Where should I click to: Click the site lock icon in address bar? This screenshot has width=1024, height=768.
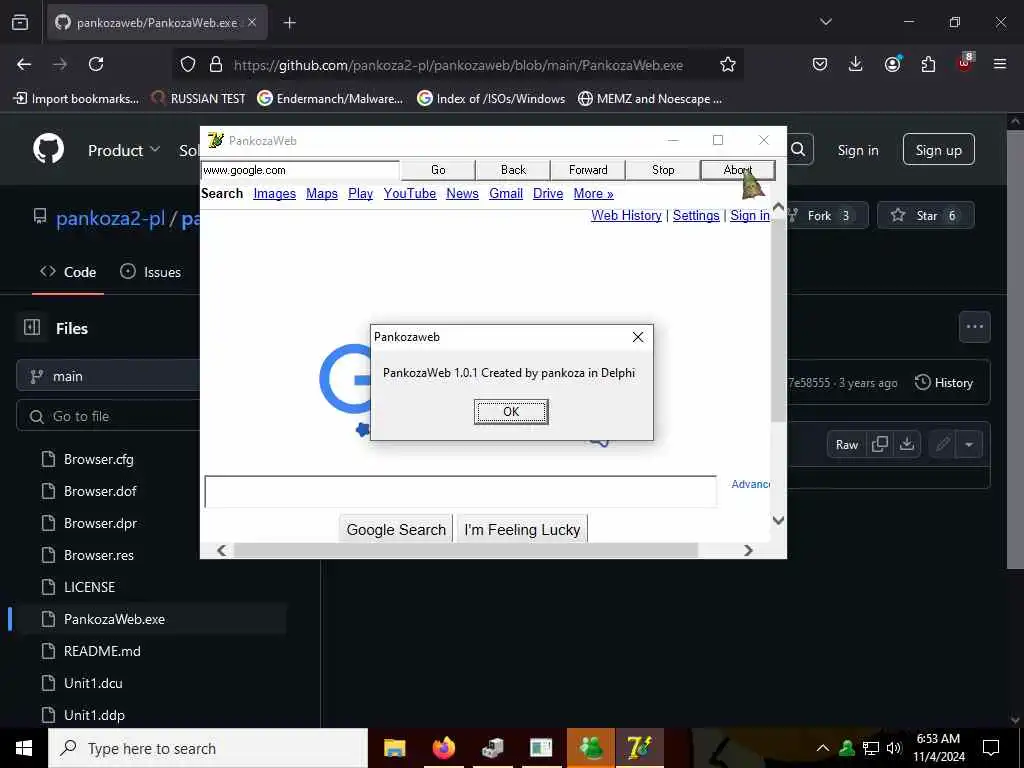pos(216,64)
